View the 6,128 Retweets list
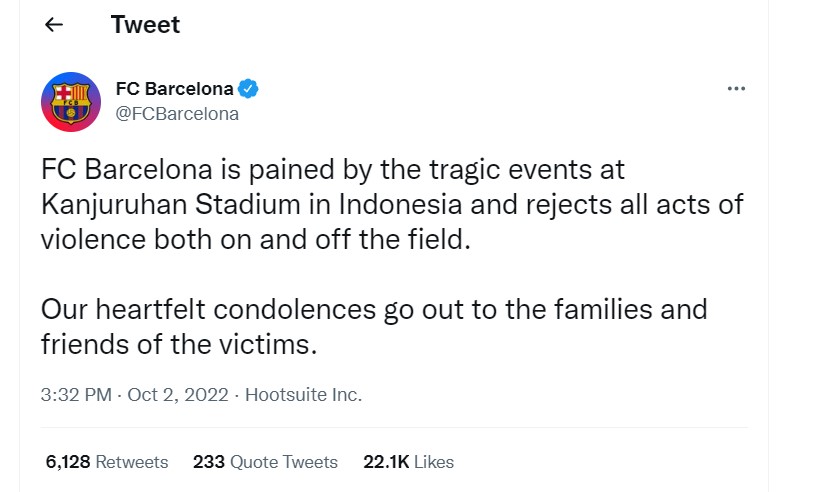This screenshot has height=492, width=817. click(x=107, y=462)
